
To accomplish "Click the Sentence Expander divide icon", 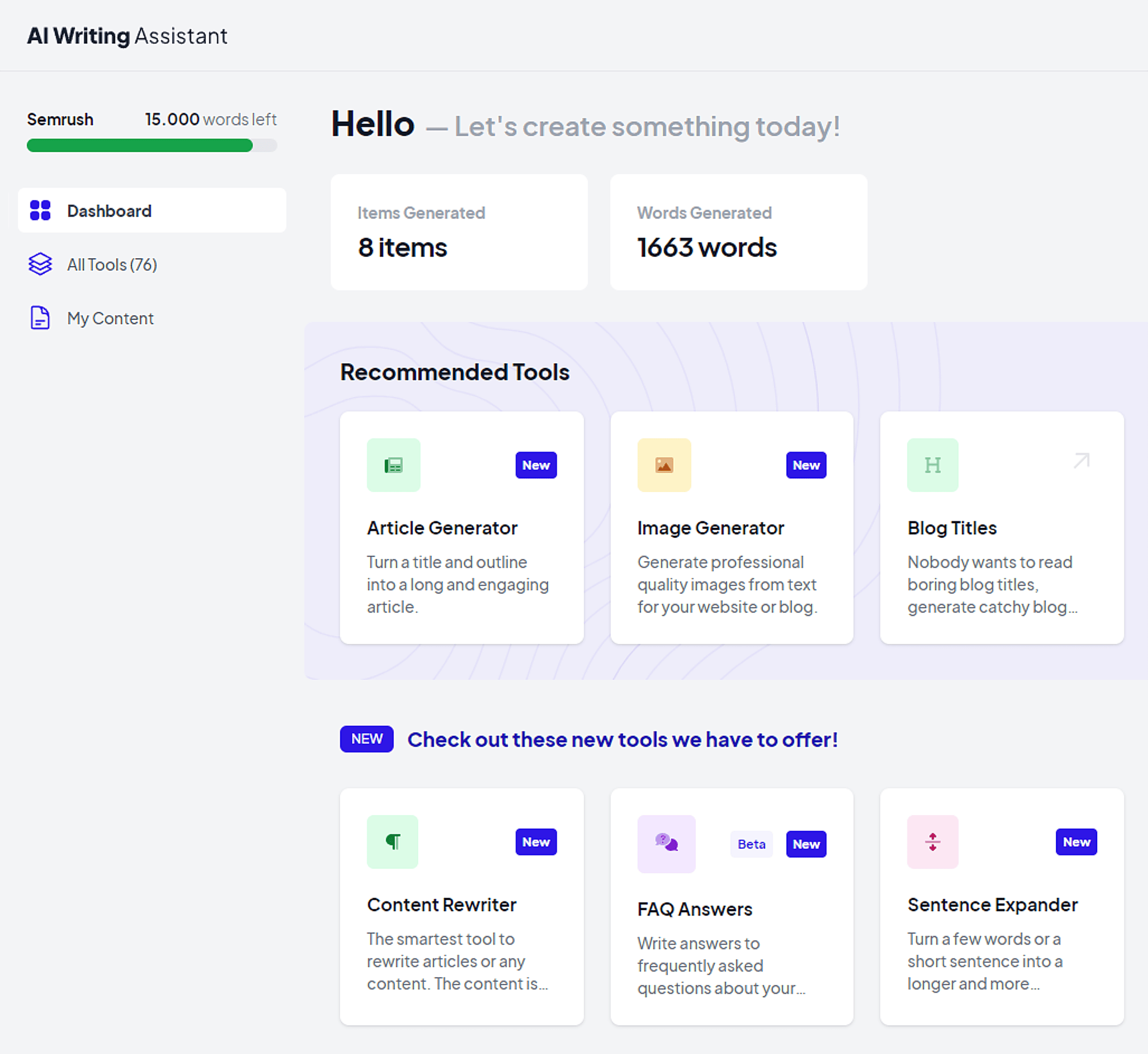I will click(933, 841).
